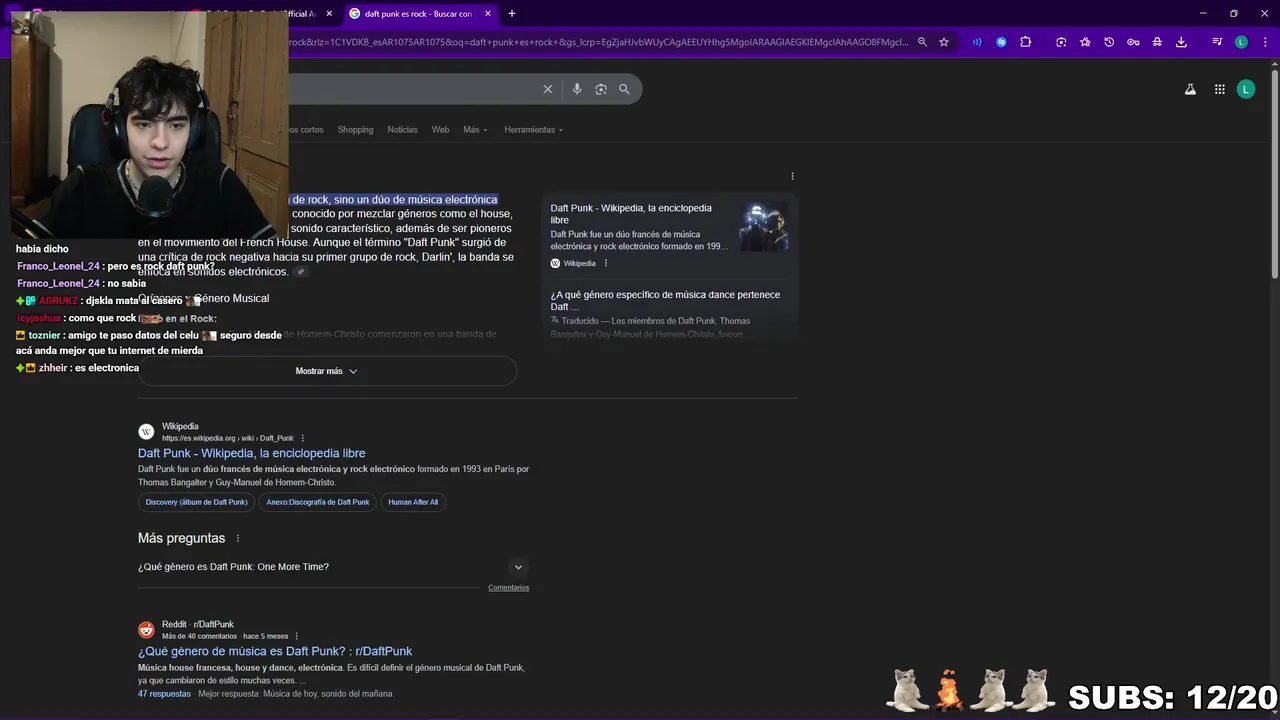Open options beside the Reddit result
Screen dimensions: 1280x720
(296, 636)
